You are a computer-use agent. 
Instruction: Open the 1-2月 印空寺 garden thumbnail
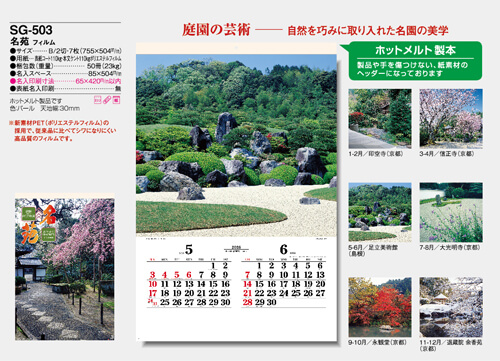point(380,118)
